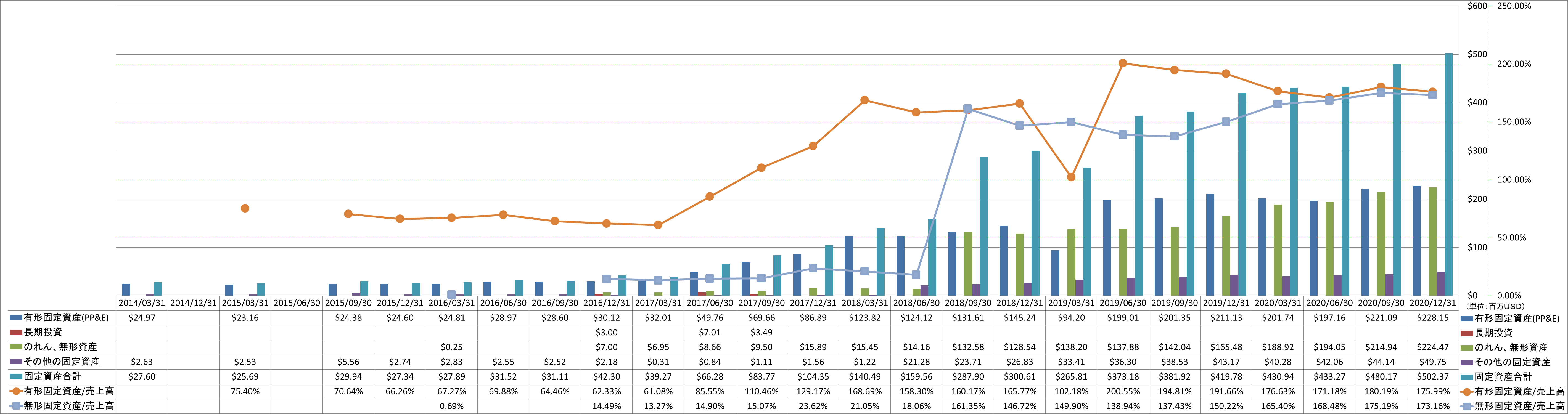Click the red 長期投資 legend swatch on right
1568x414 pixels.
point(1466,333)
